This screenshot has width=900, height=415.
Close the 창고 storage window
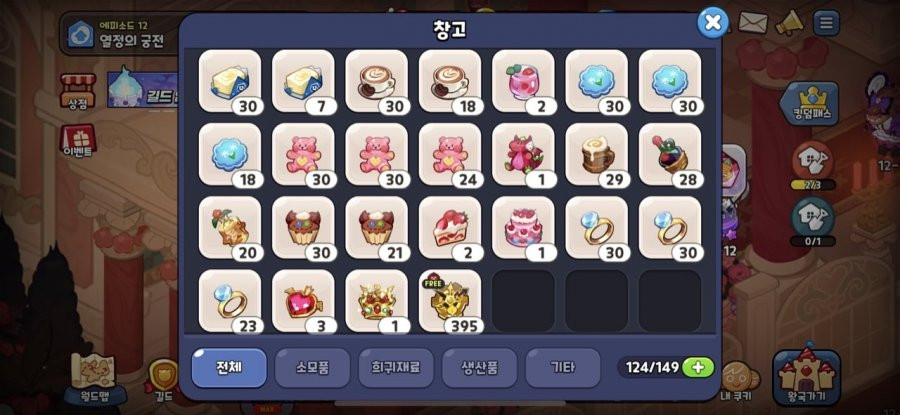(x=712, y=23)
